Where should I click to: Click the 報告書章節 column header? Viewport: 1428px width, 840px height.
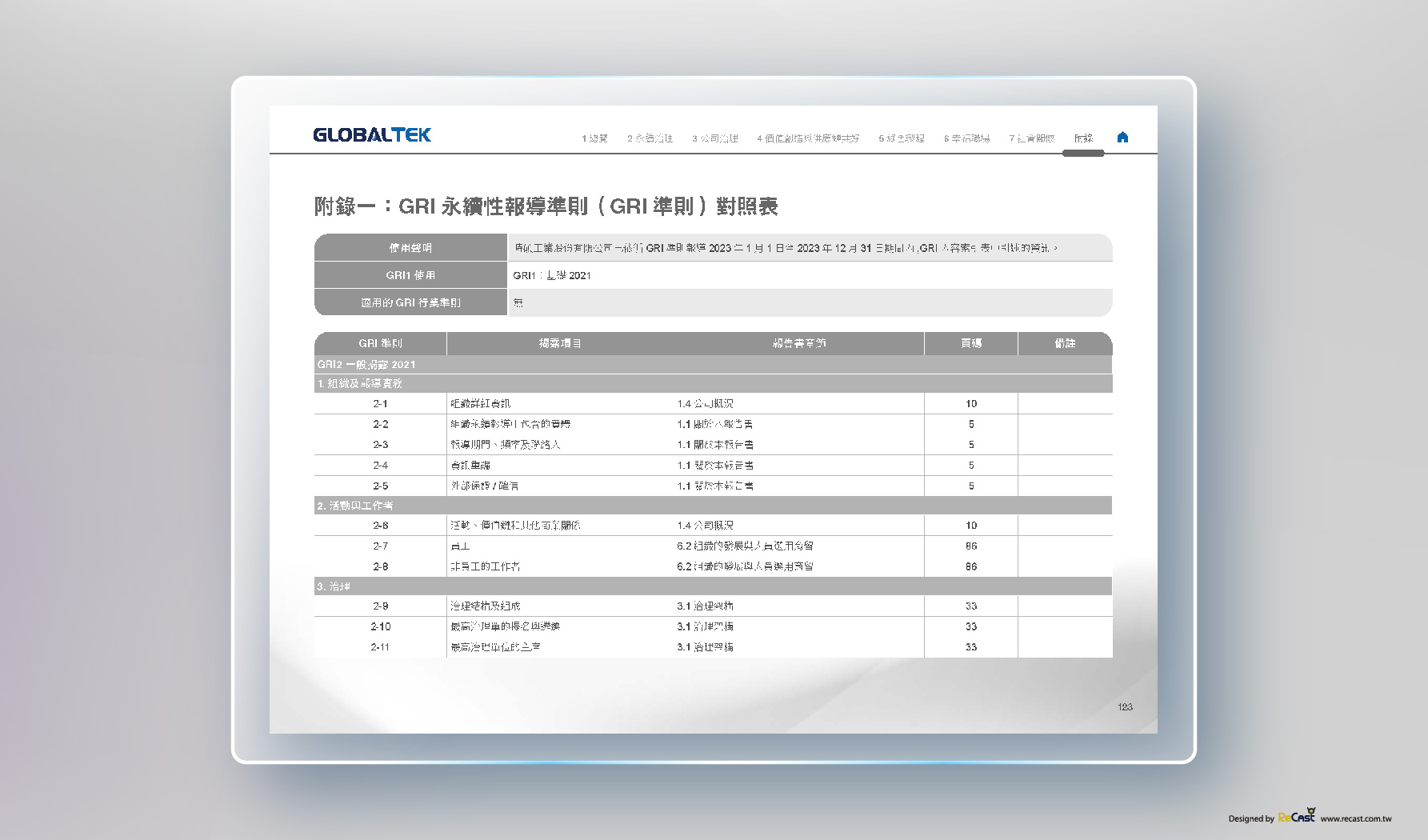click(799, 343)
